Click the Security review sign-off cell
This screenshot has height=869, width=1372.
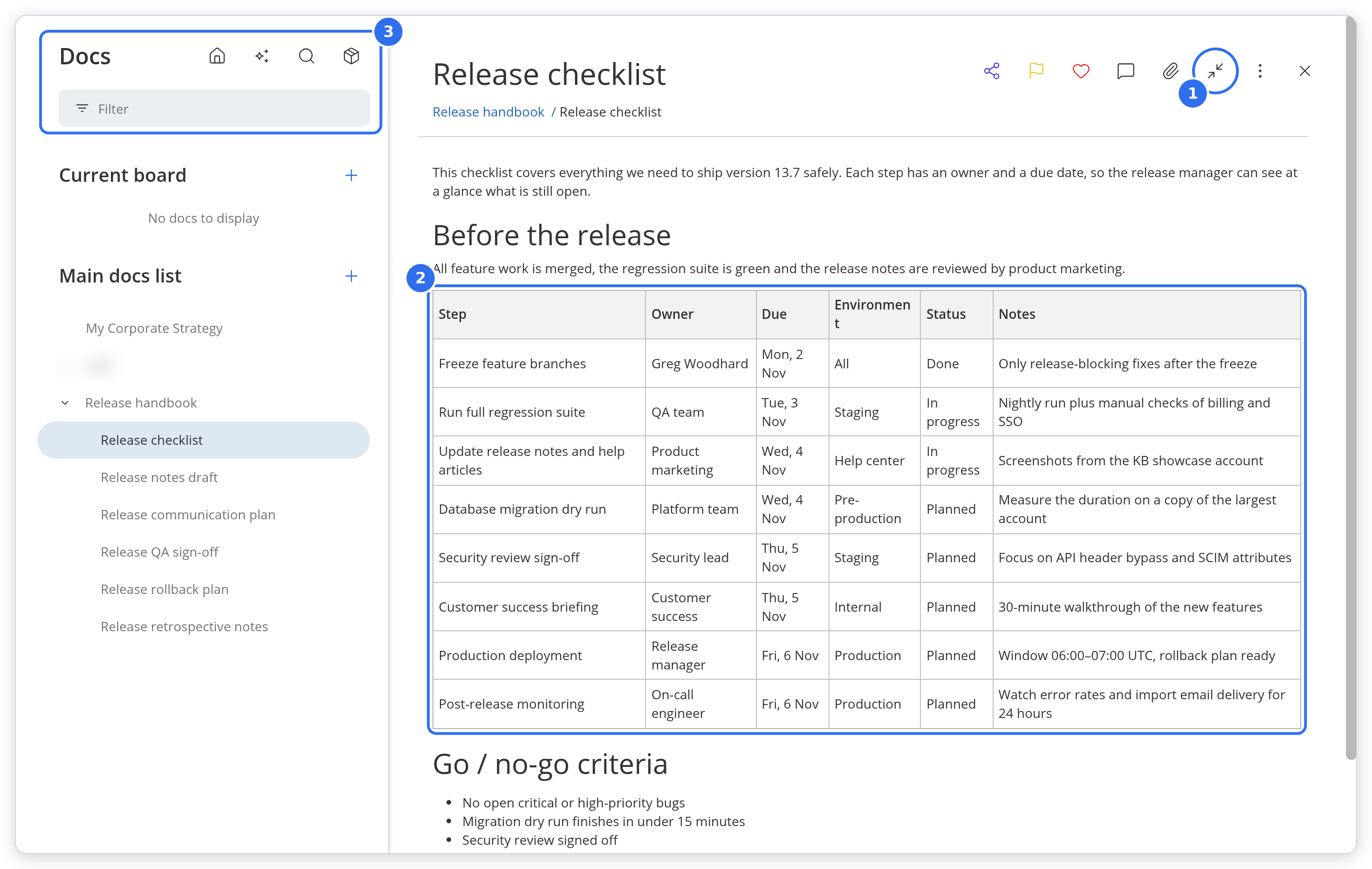point(539,557)
